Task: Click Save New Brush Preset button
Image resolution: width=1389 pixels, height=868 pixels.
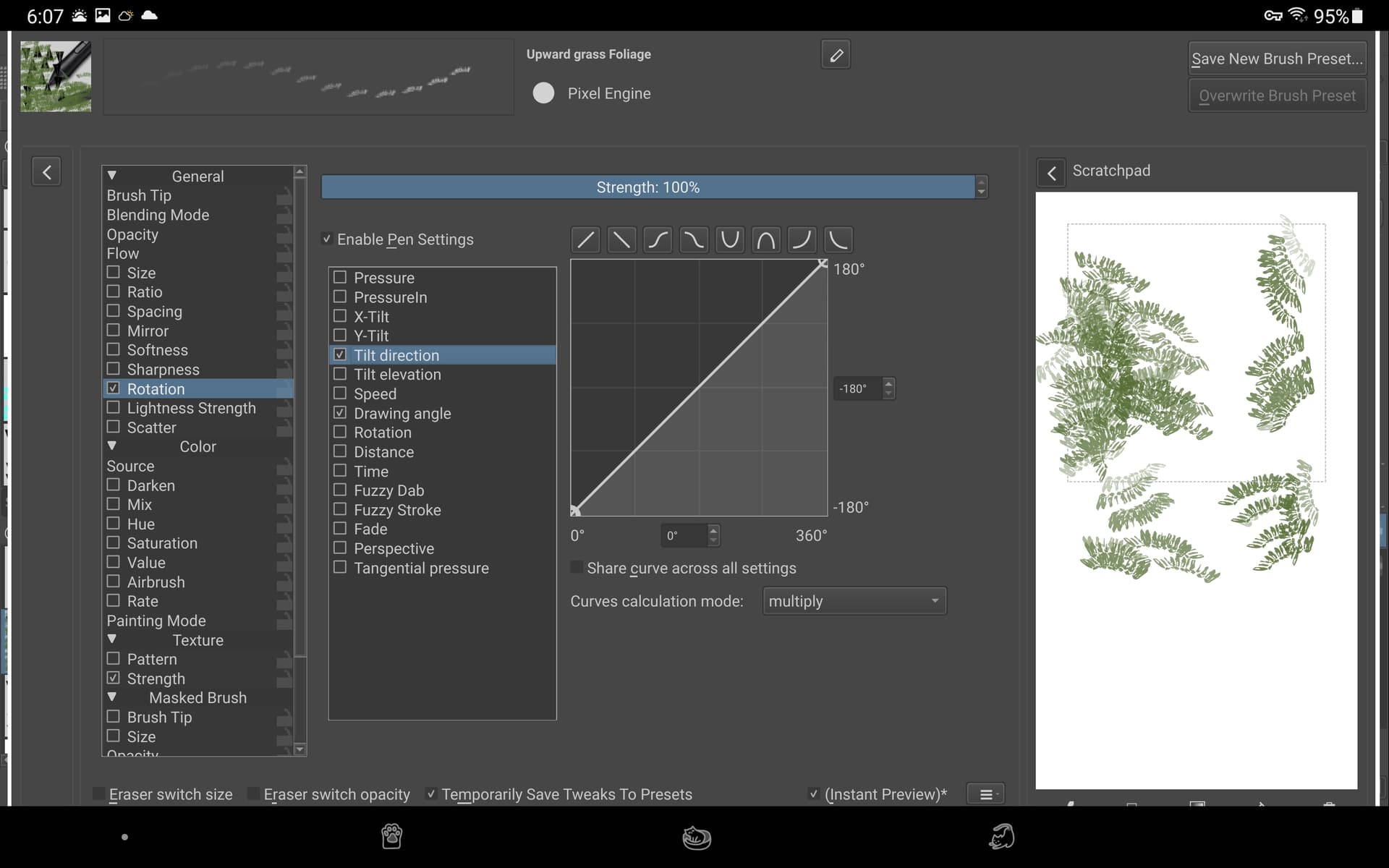Action: click(x=1277, y=59)
